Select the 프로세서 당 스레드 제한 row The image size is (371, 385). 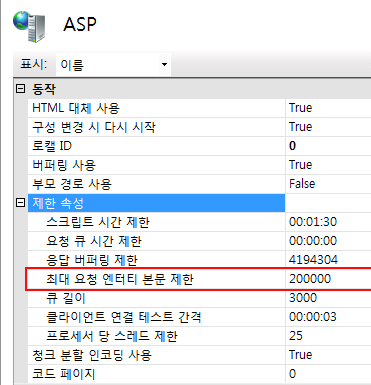click(199, 336)
